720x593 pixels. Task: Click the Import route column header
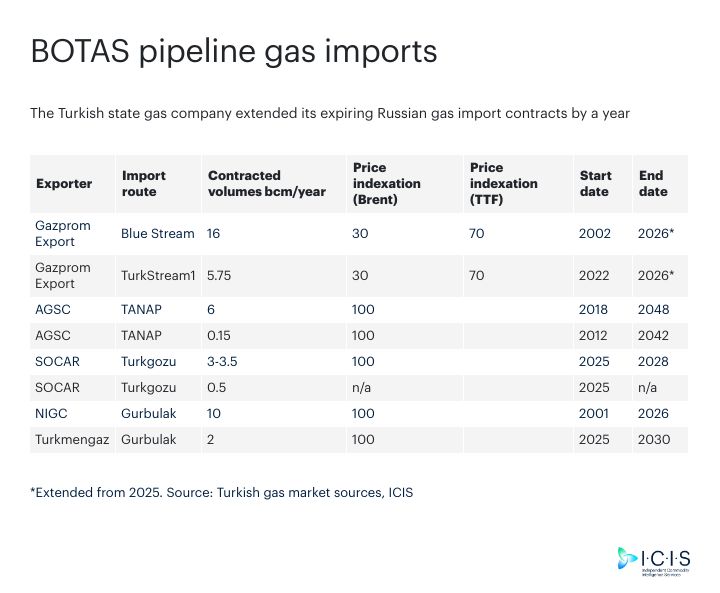[144, 184]
